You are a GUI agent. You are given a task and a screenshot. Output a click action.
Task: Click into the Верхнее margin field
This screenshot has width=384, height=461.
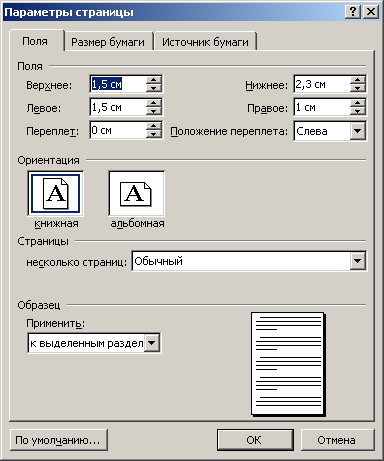coord(118,84)
